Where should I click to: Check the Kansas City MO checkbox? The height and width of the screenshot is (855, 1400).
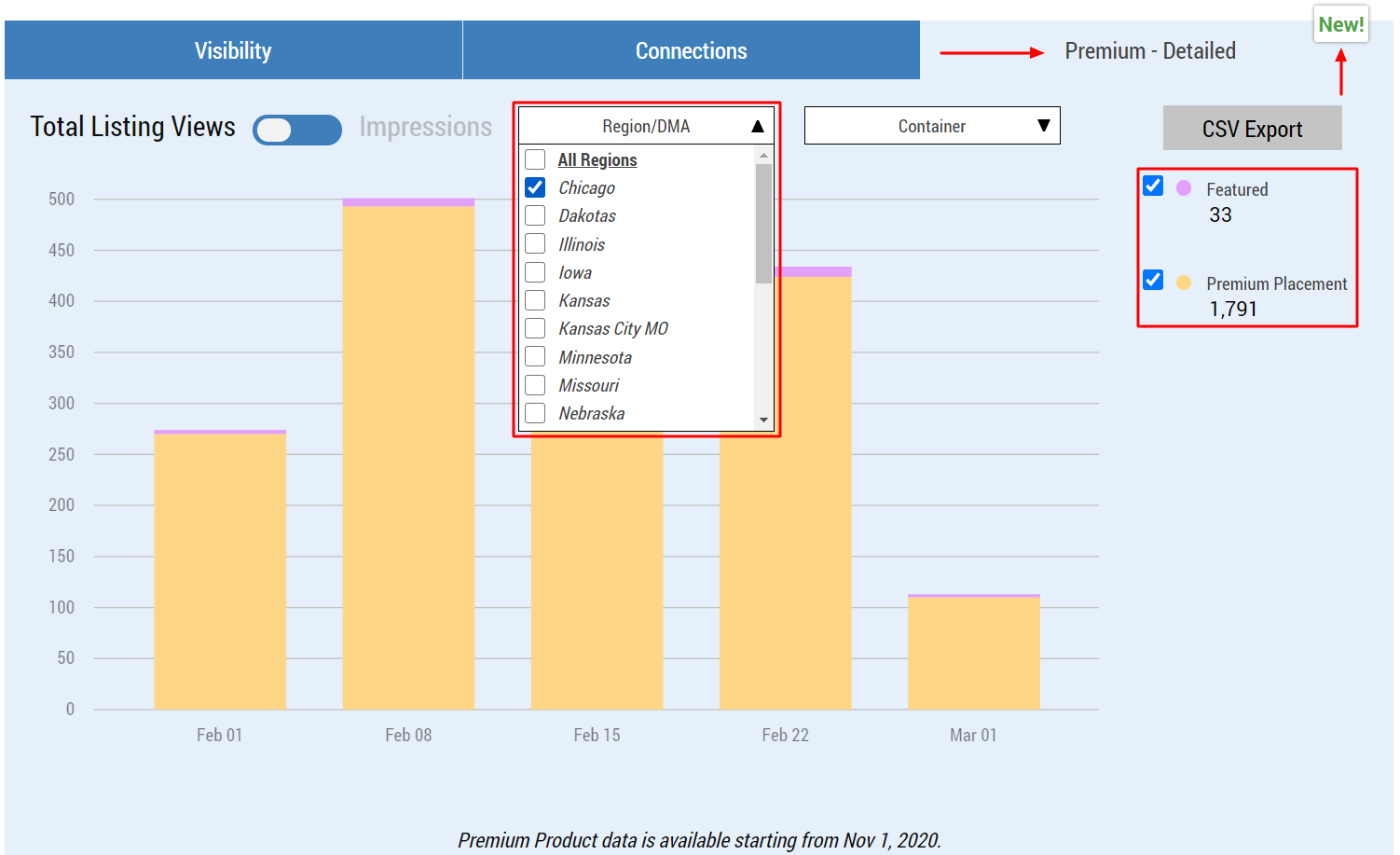pyautogui.click(x=535, y=328)
